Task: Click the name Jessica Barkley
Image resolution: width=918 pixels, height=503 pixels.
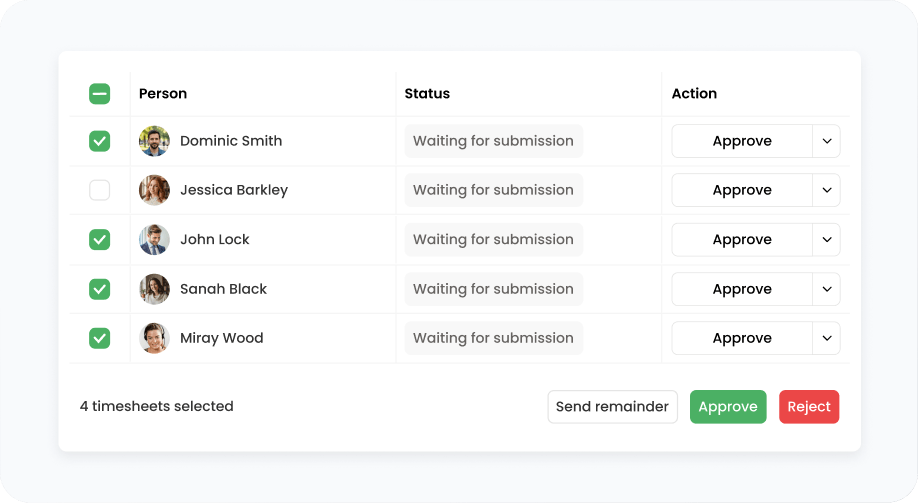Action: pyautogui.click(x=234, y=190)
